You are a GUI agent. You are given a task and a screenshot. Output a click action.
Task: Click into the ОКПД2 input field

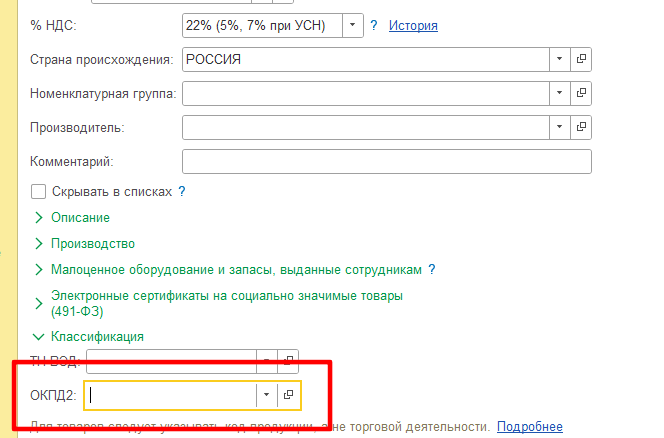pyautogui.click(x=170, y=395)
